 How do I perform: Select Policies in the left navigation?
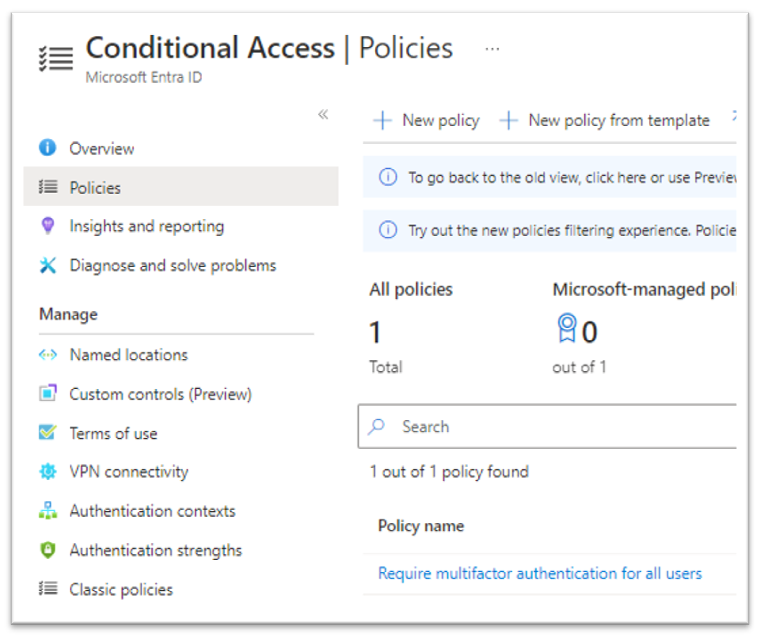point(95,187)
